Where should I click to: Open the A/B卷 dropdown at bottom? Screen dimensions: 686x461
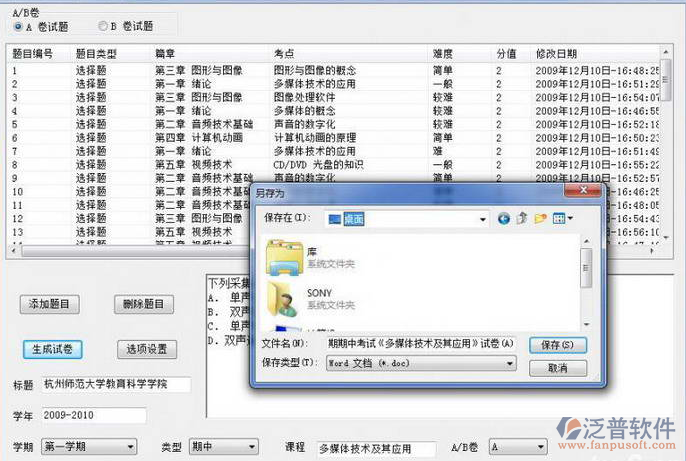[541, 447]
